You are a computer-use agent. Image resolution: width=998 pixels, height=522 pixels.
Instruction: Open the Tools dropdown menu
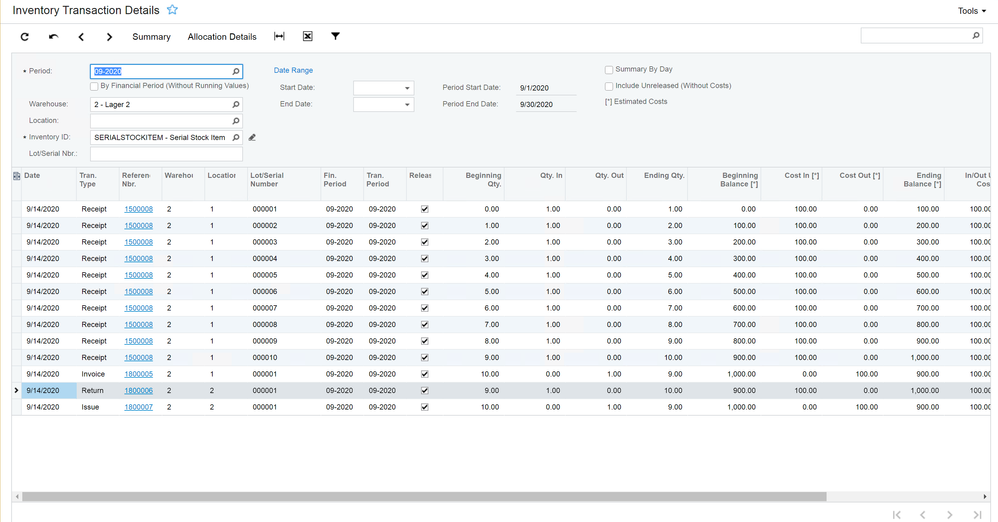point(971,11)
